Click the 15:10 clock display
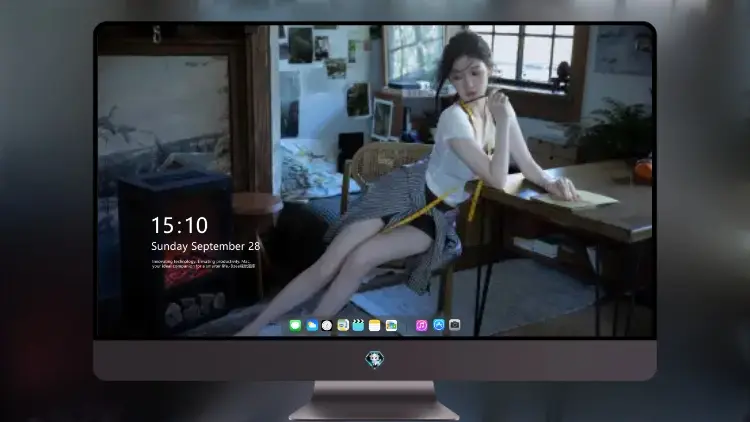 (179, 225)
